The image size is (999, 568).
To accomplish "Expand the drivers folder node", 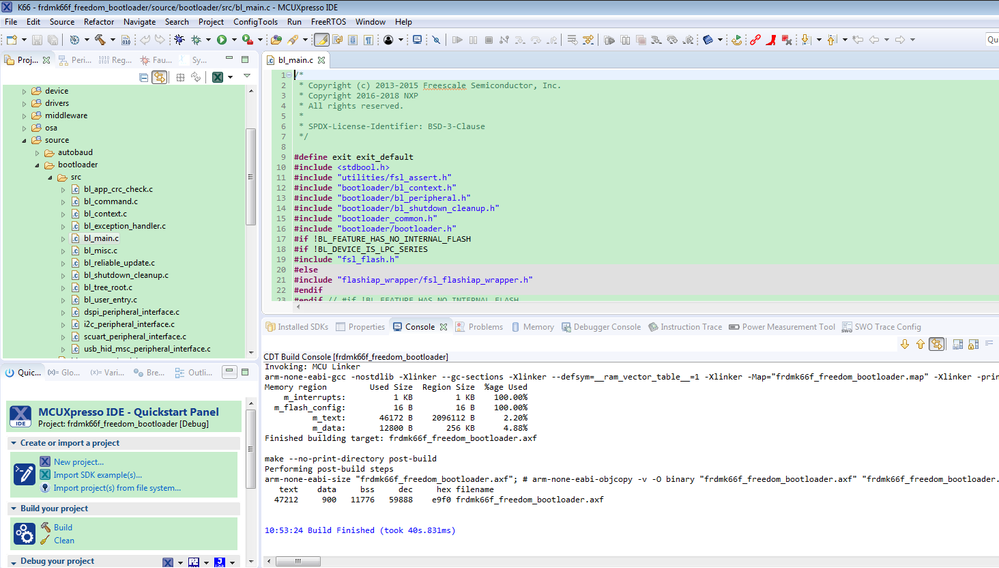I will point(25,103).
